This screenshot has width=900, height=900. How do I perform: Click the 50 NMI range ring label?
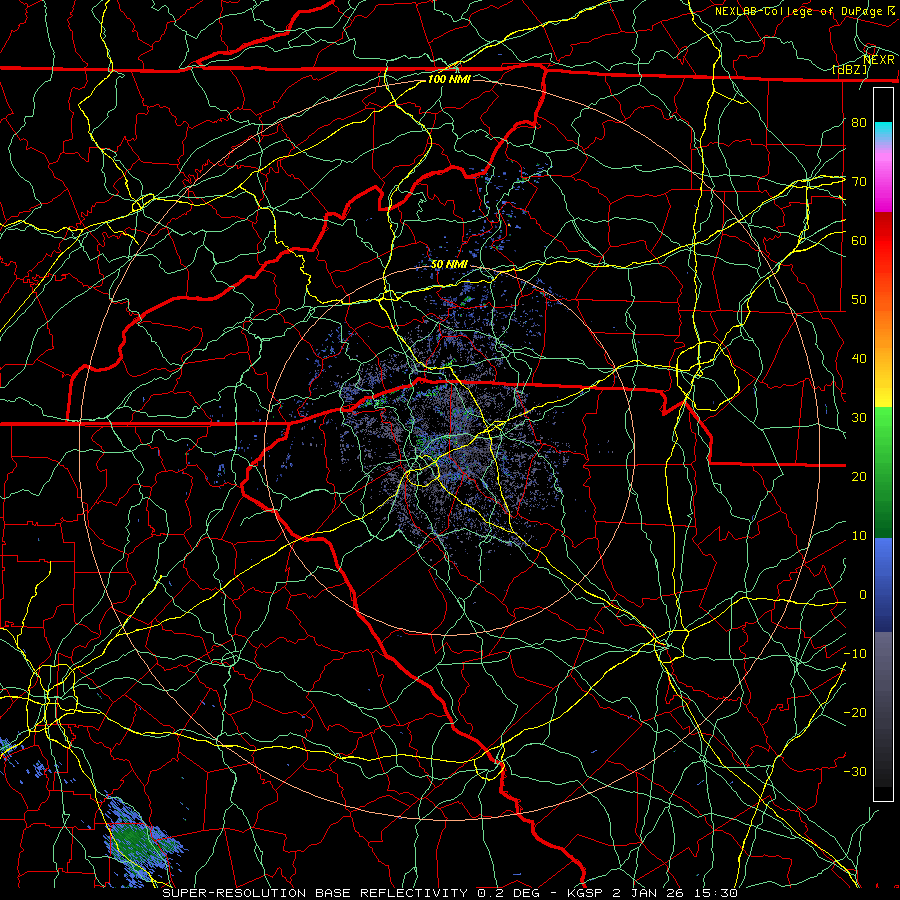449,265
